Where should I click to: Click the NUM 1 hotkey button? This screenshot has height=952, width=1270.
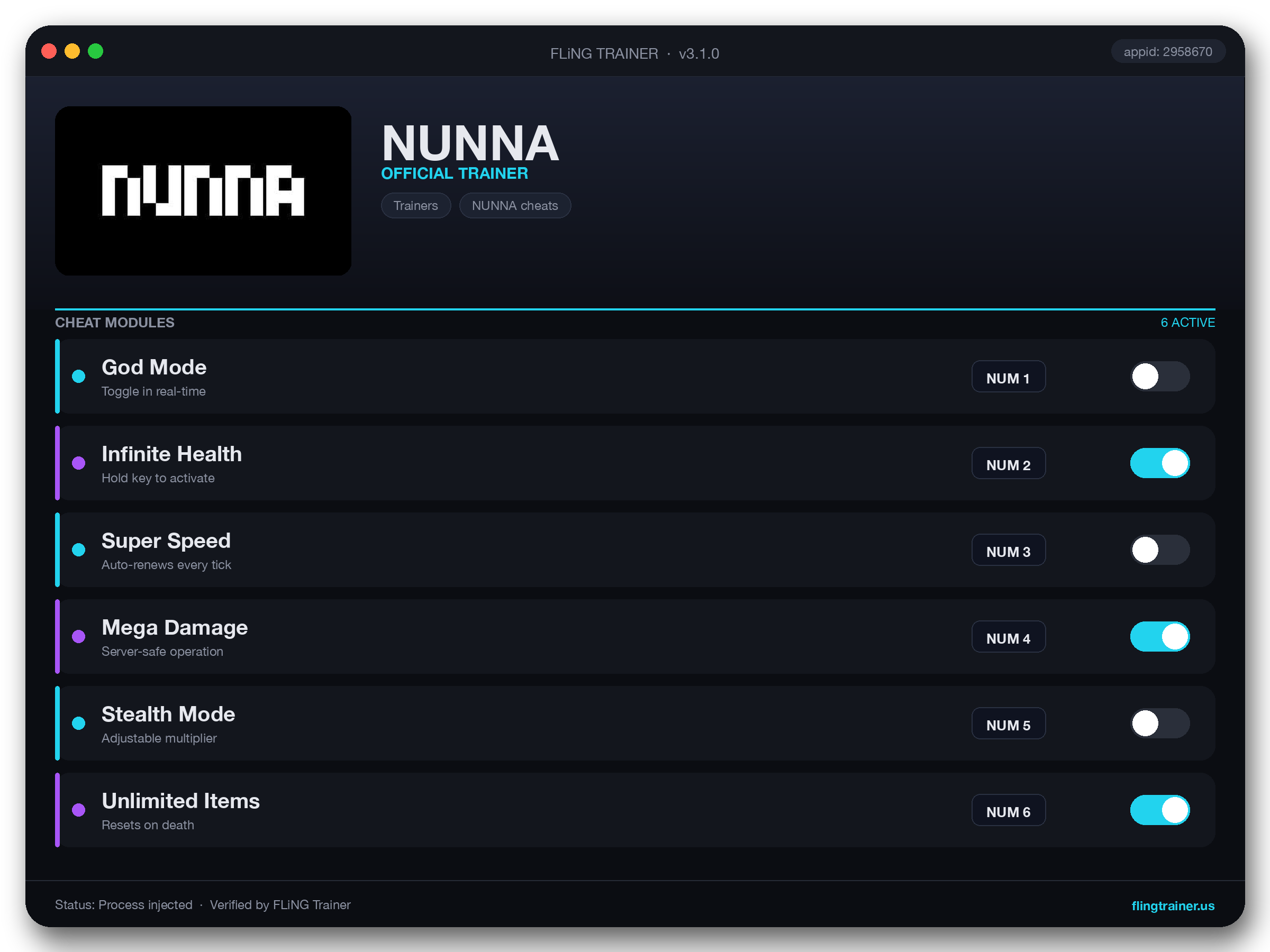pos(1008,377)
